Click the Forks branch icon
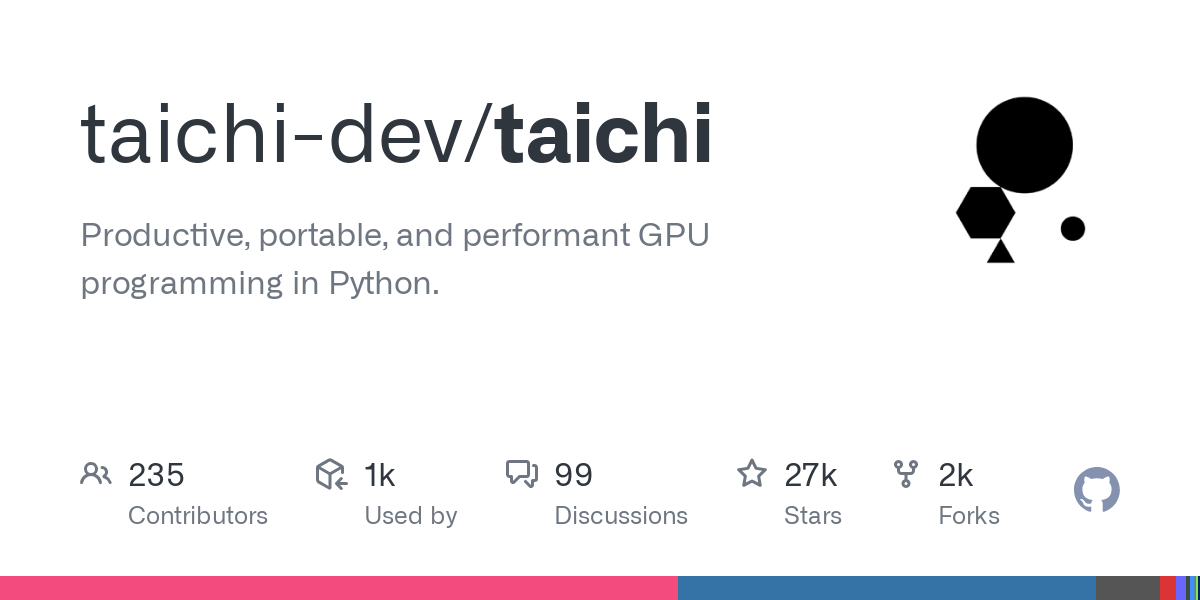1200x600 pixels. coord(906,474)
